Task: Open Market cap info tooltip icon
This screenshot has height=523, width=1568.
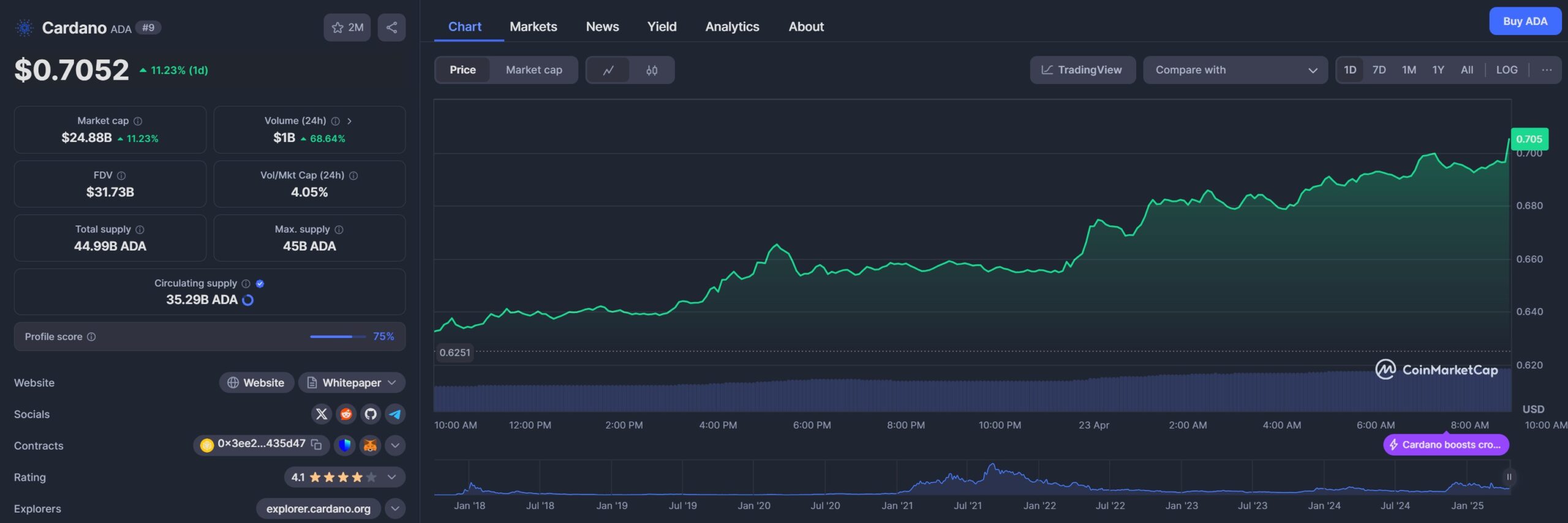Action: pyautogui.click(x=138, y=121)
